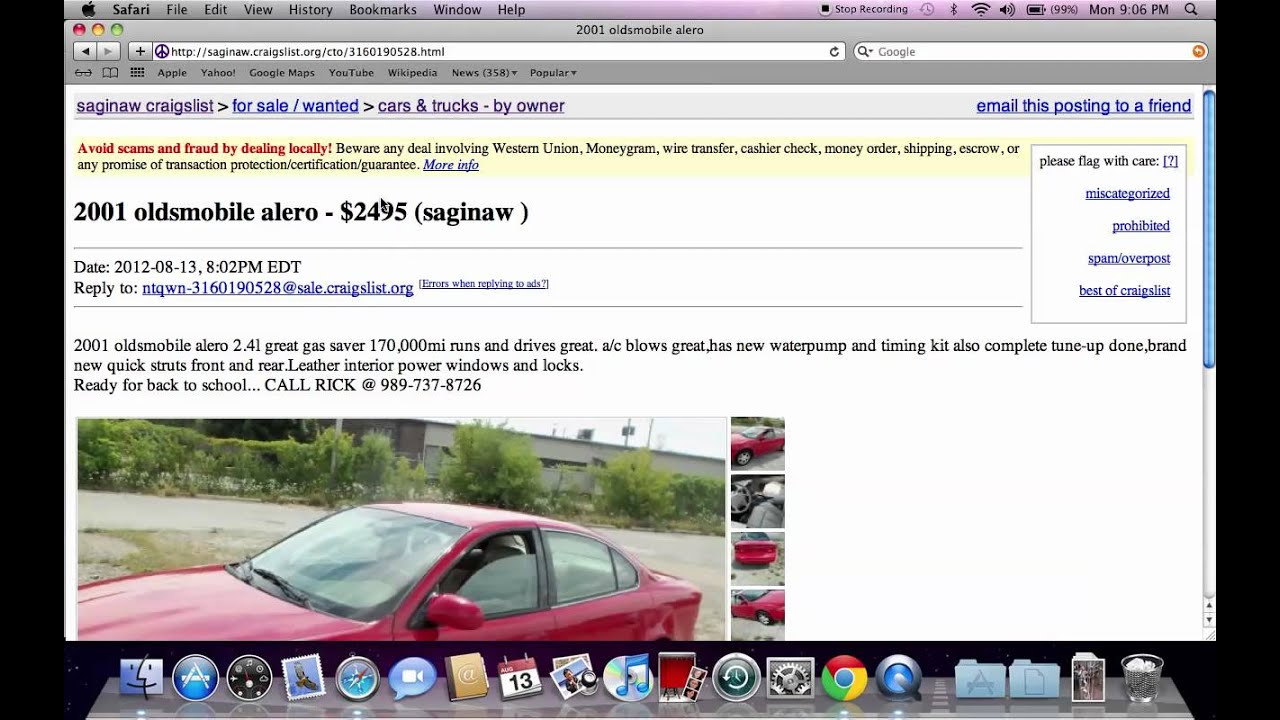1280x720 pixels.
Task: Open More info scam warning link
Action: [x=451, y=165]
